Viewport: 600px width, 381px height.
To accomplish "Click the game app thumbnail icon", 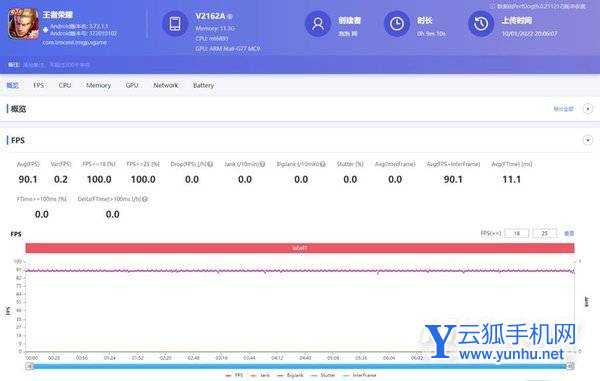I will (24, 24).
